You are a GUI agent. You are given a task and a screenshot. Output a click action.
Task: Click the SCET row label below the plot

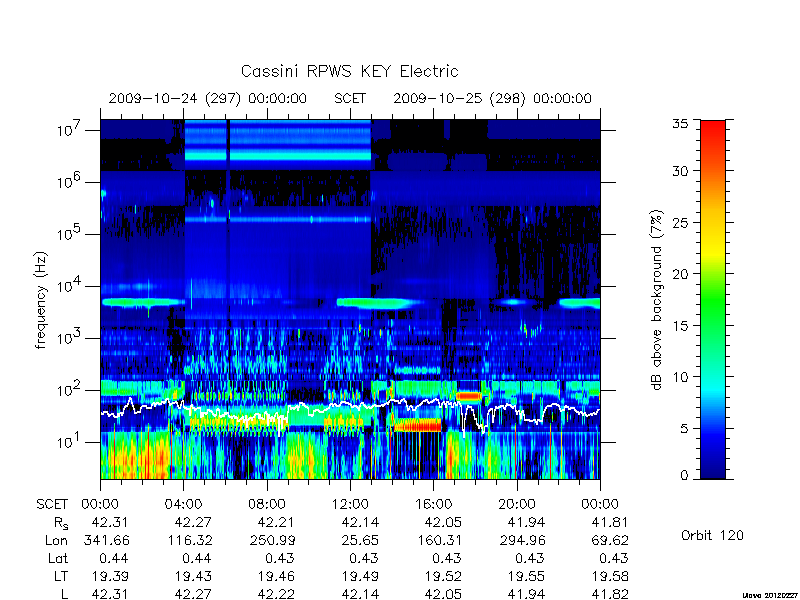click(52, 504)
